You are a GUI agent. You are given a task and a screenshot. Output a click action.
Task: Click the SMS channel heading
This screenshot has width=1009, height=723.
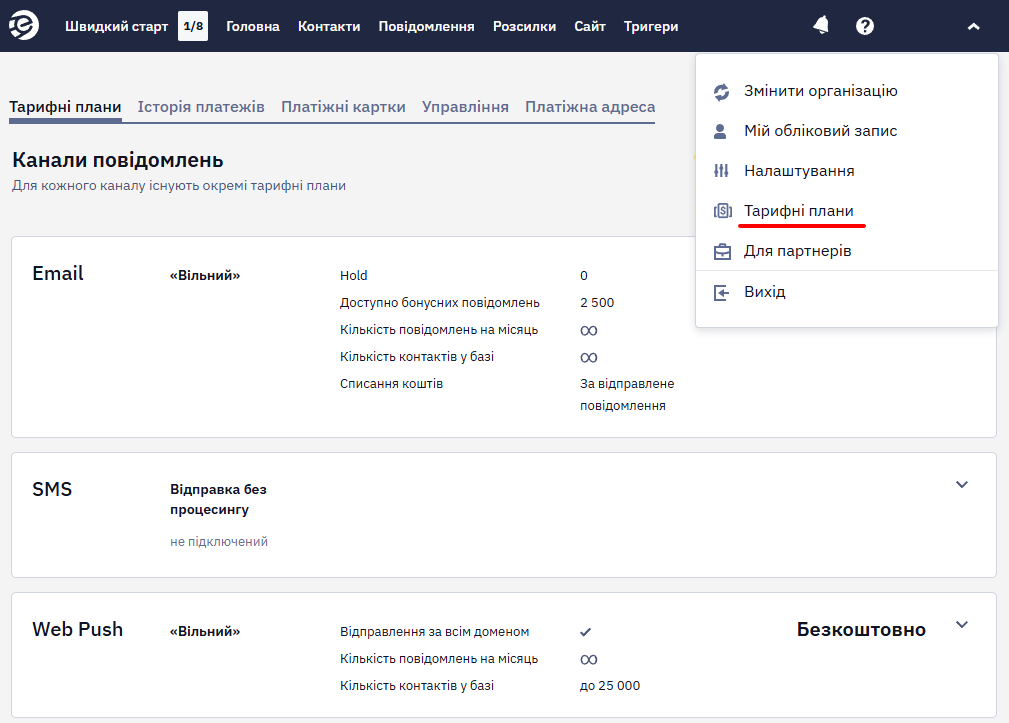pos(52,490)
